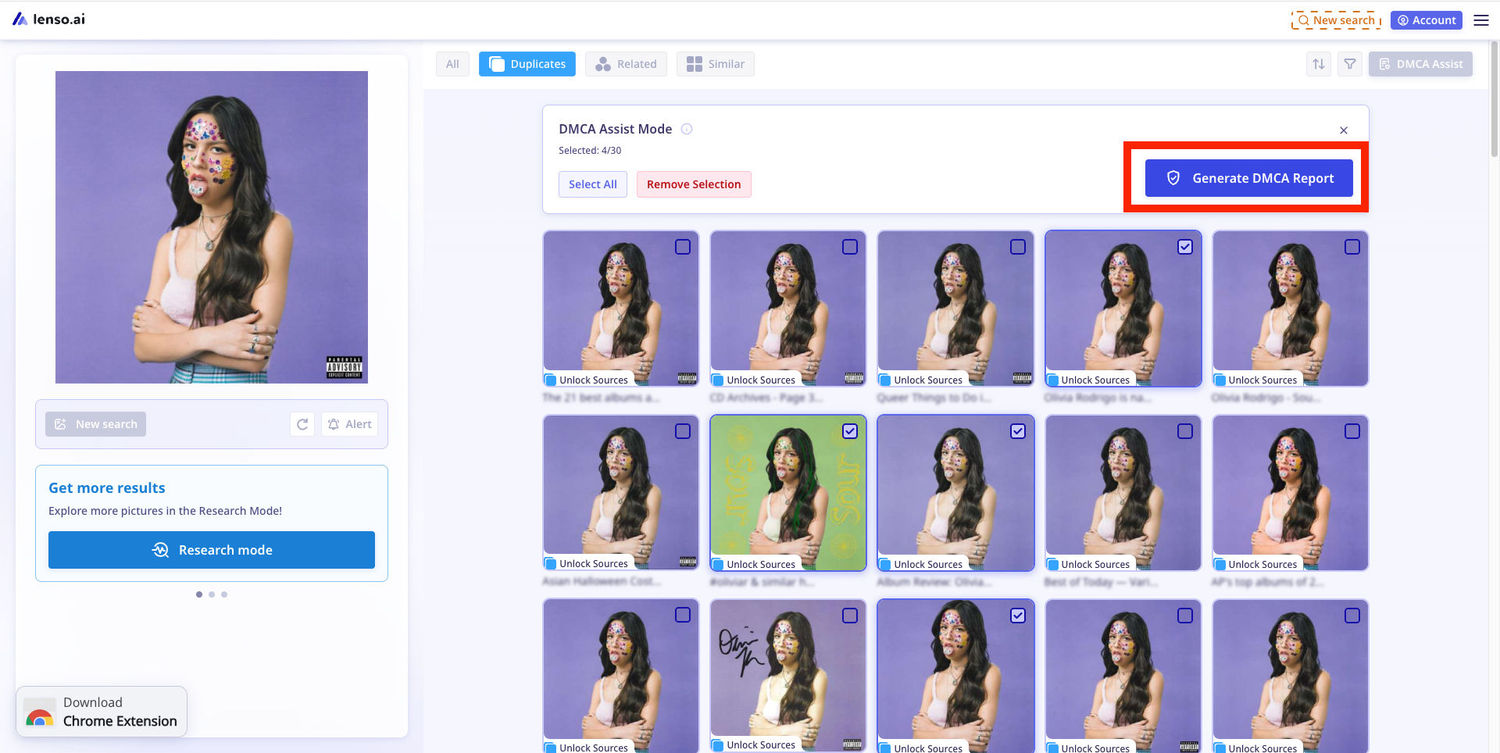The image size is (1500, 753).
Task: Click Remove Selection
Action: click(694, 184)
